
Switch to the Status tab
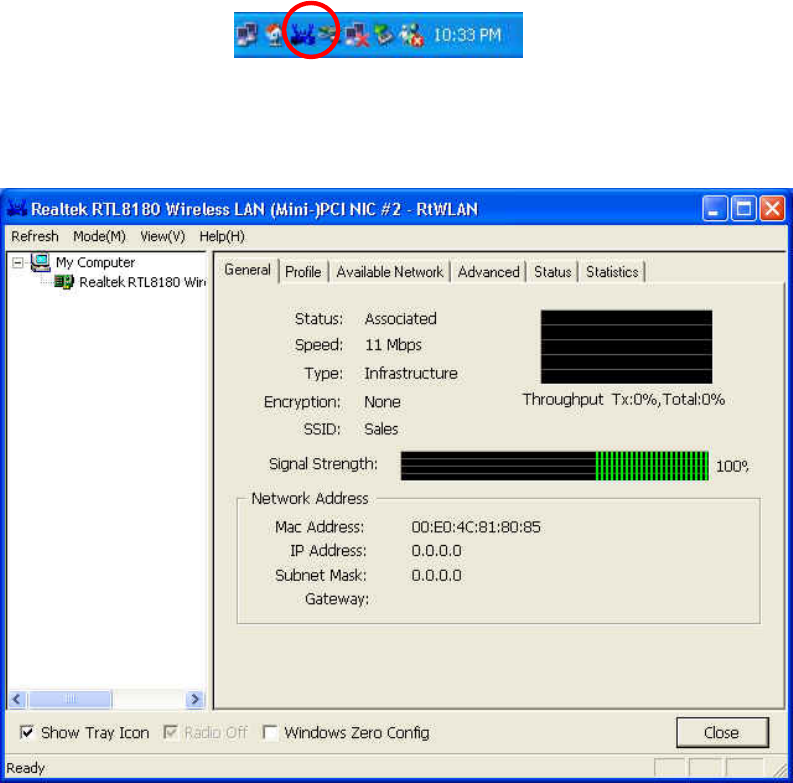[552, 272]
